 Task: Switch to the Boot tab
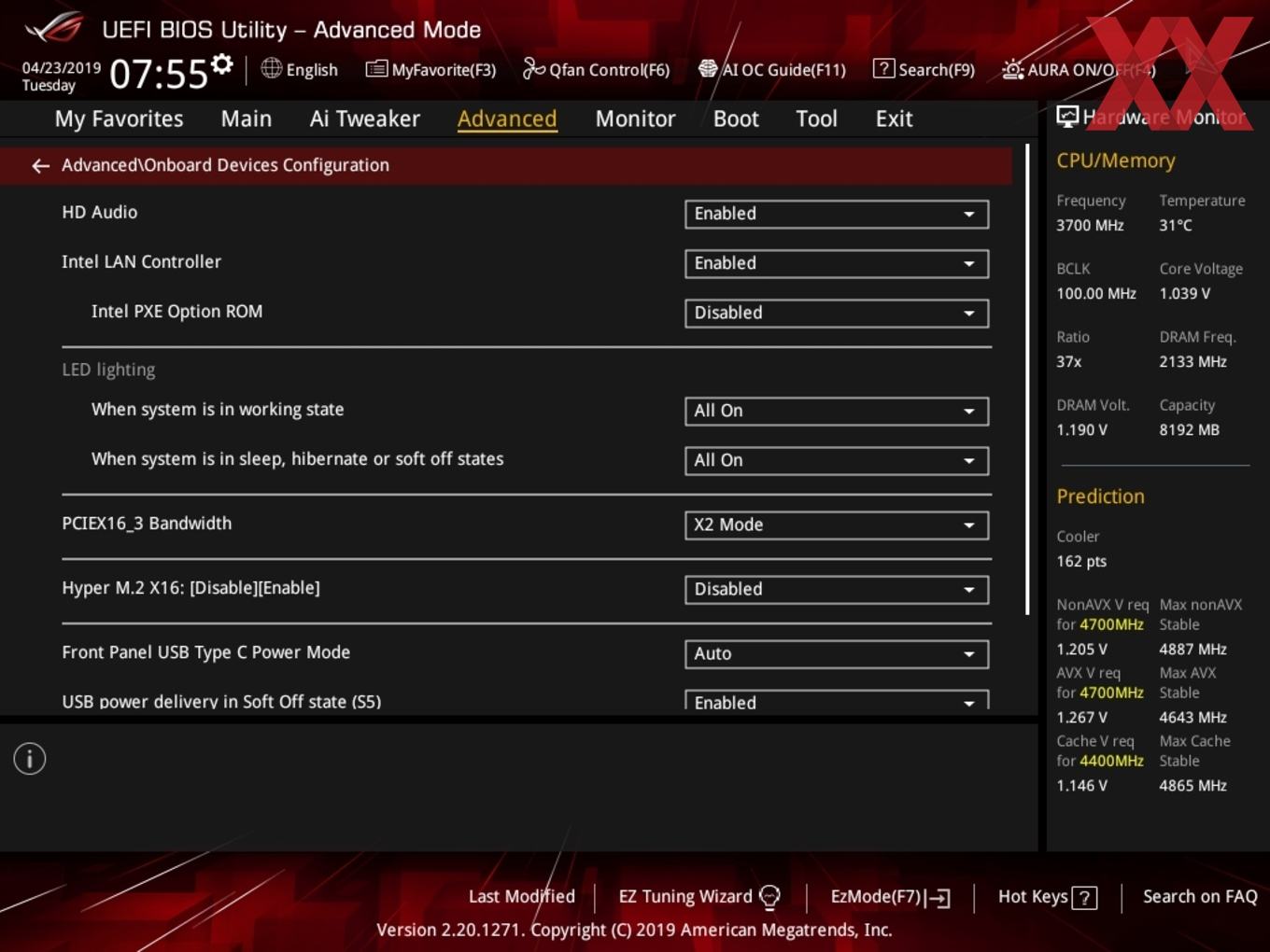(x=736, y=119)
